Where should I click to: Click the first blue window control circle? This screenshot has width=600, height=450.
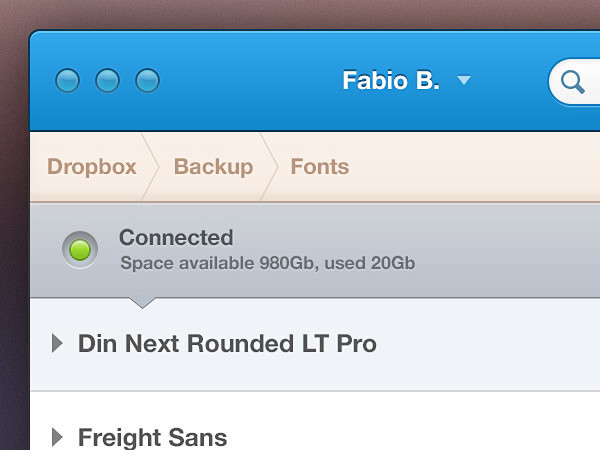click(x=67, y=81)
